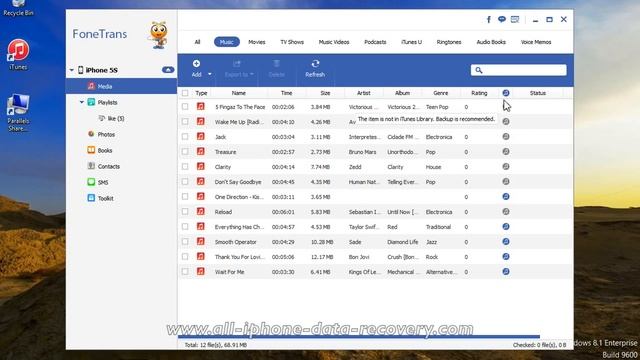Click iTunes status icon for Treasure row

506,151
